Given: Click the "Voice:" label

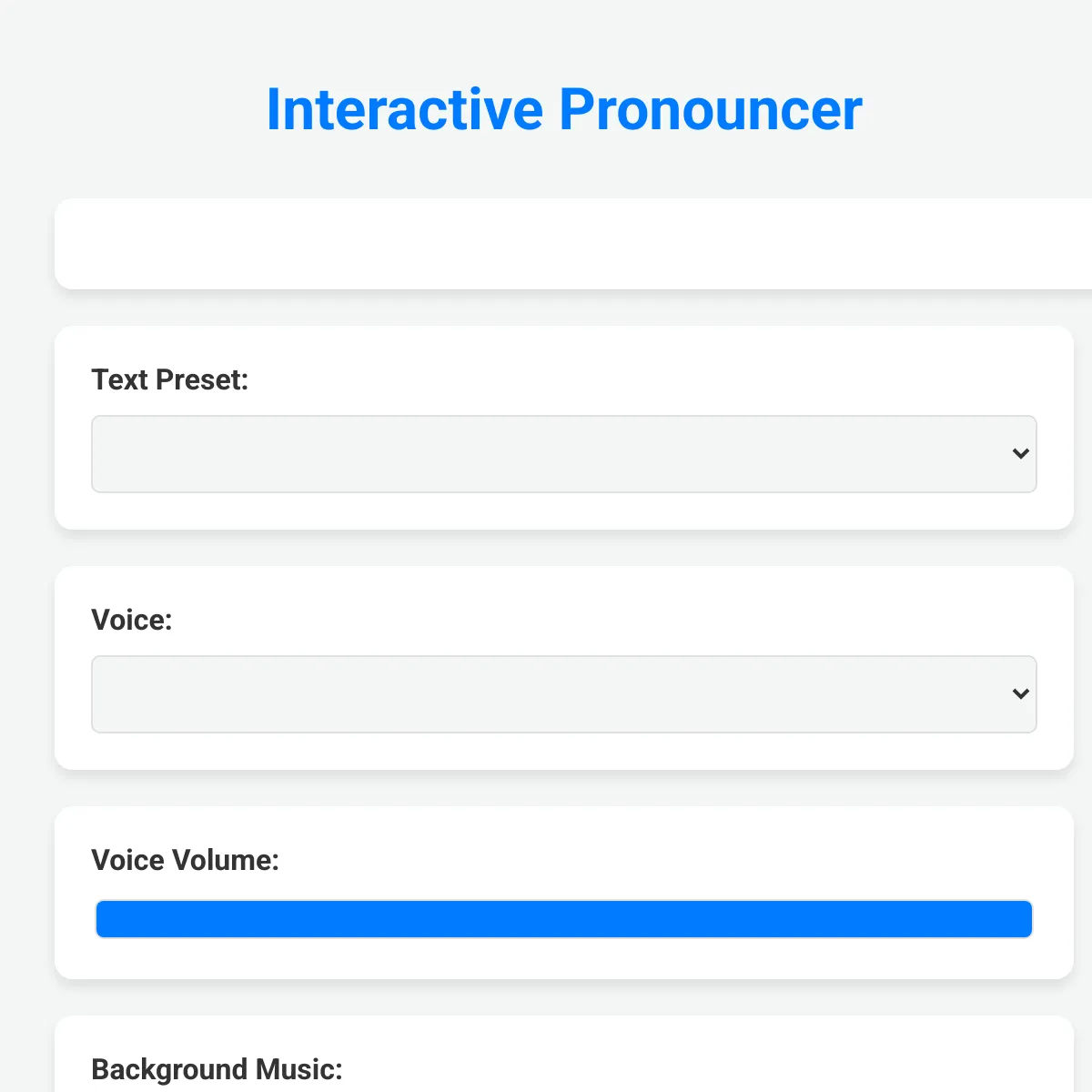Looking at the screenshot, I should tap(132, 620).
